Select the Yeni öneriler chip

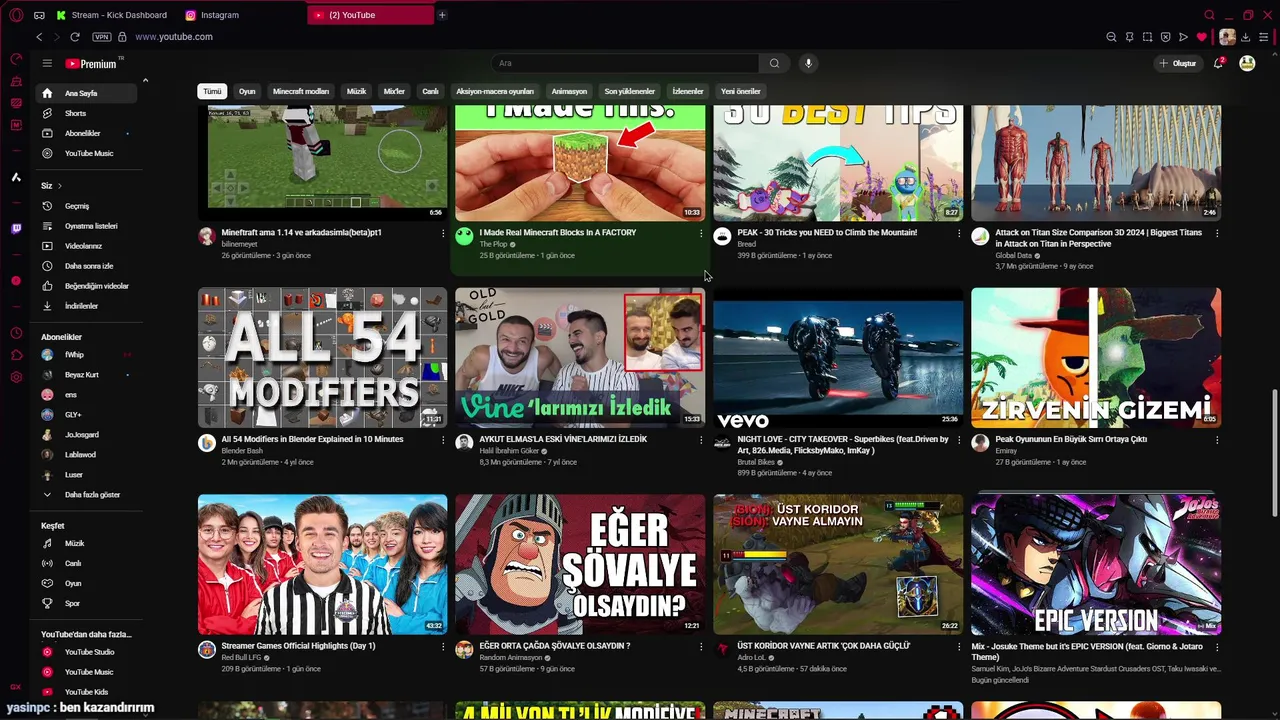pos(741,91)
